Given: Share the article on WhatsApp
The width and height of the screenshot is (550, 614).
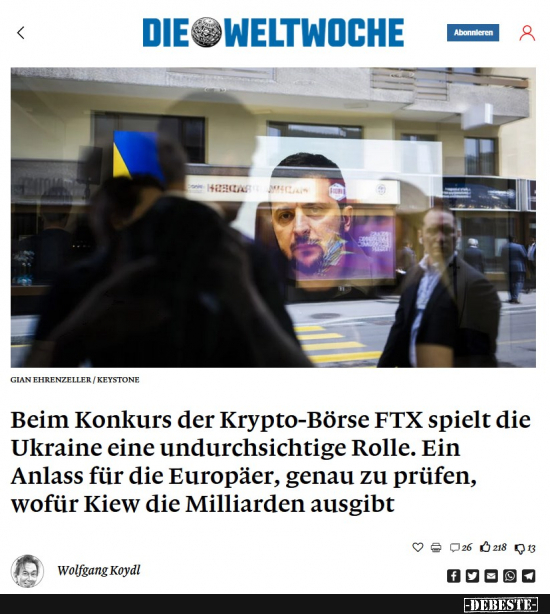Looking at the screenshot, I should [x=510, y=576].
